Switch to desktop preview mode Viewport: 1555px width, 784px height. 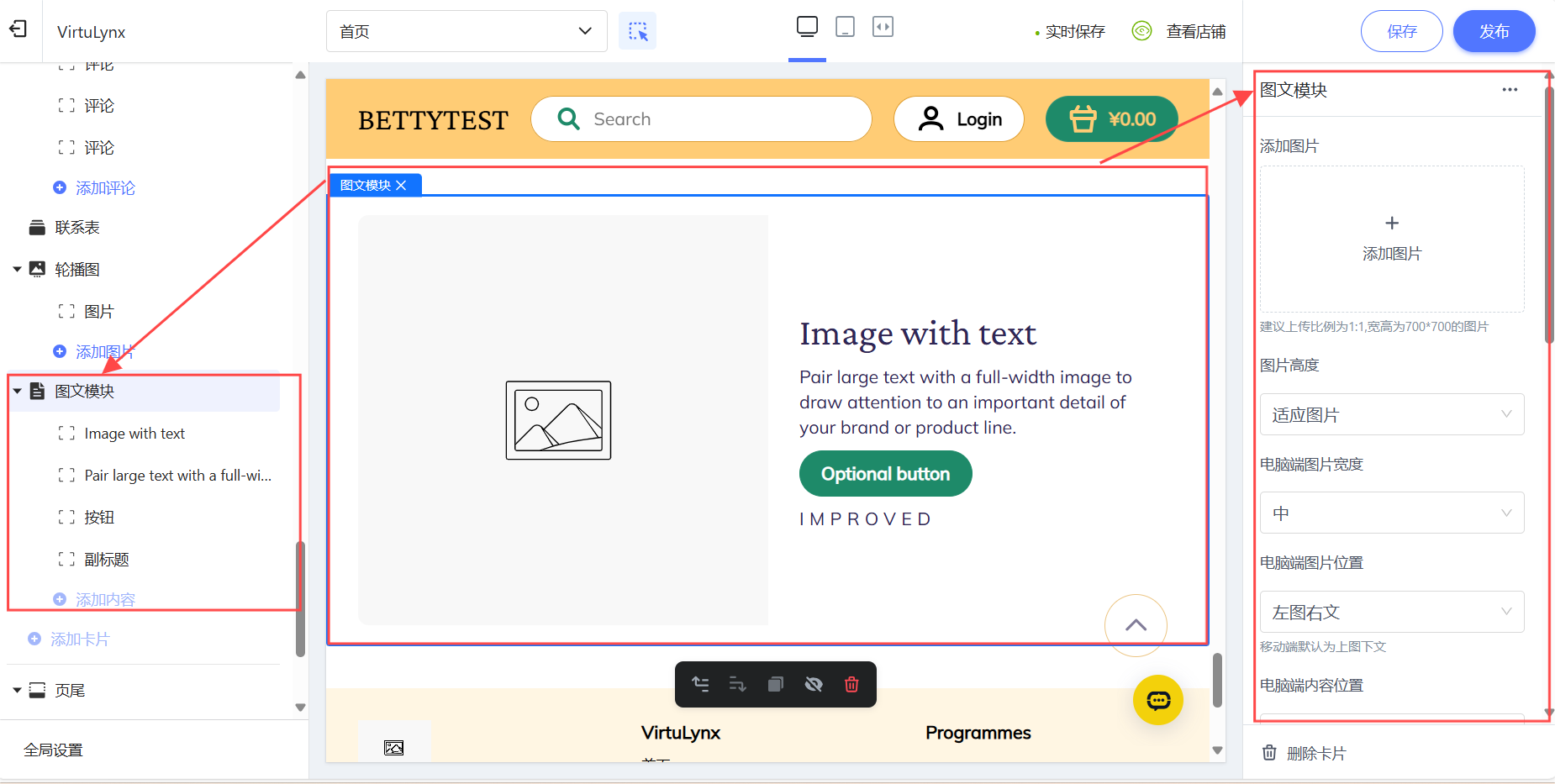pos(807,27)
